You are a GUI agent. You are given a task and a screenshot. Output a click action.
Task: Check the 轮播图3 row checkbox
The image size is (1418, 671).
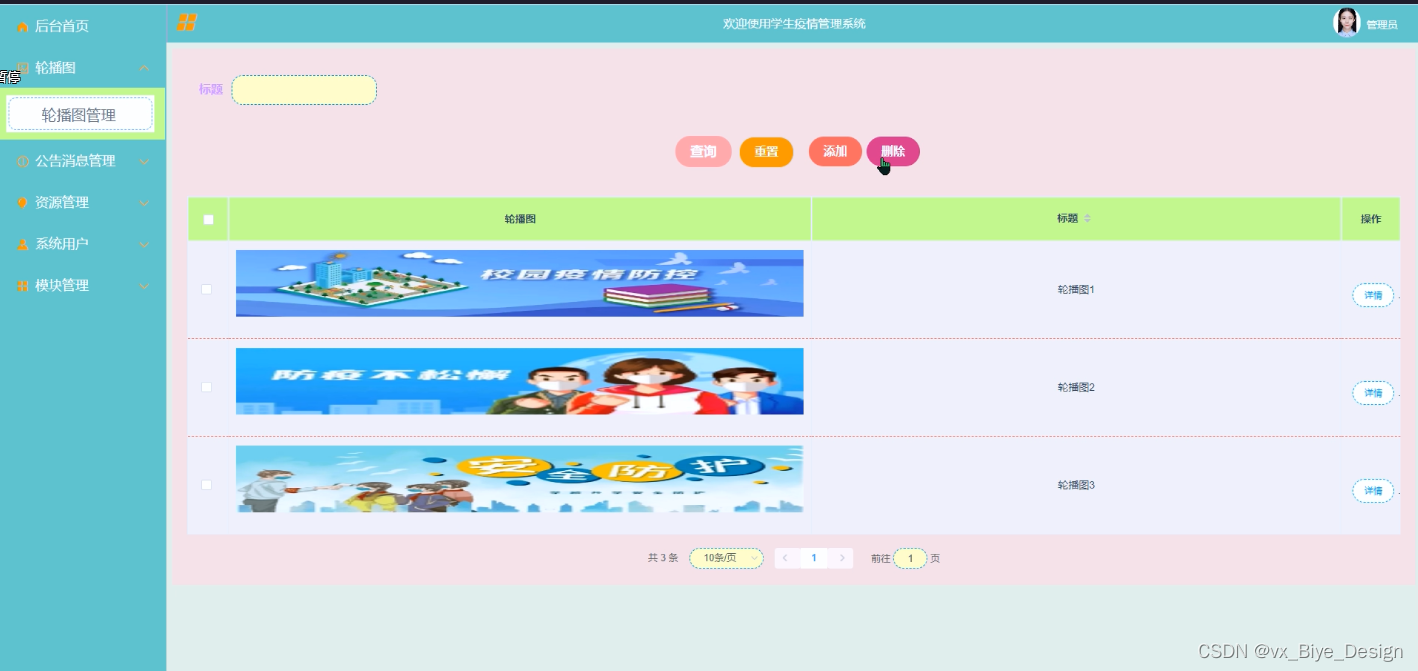(207, 484)
